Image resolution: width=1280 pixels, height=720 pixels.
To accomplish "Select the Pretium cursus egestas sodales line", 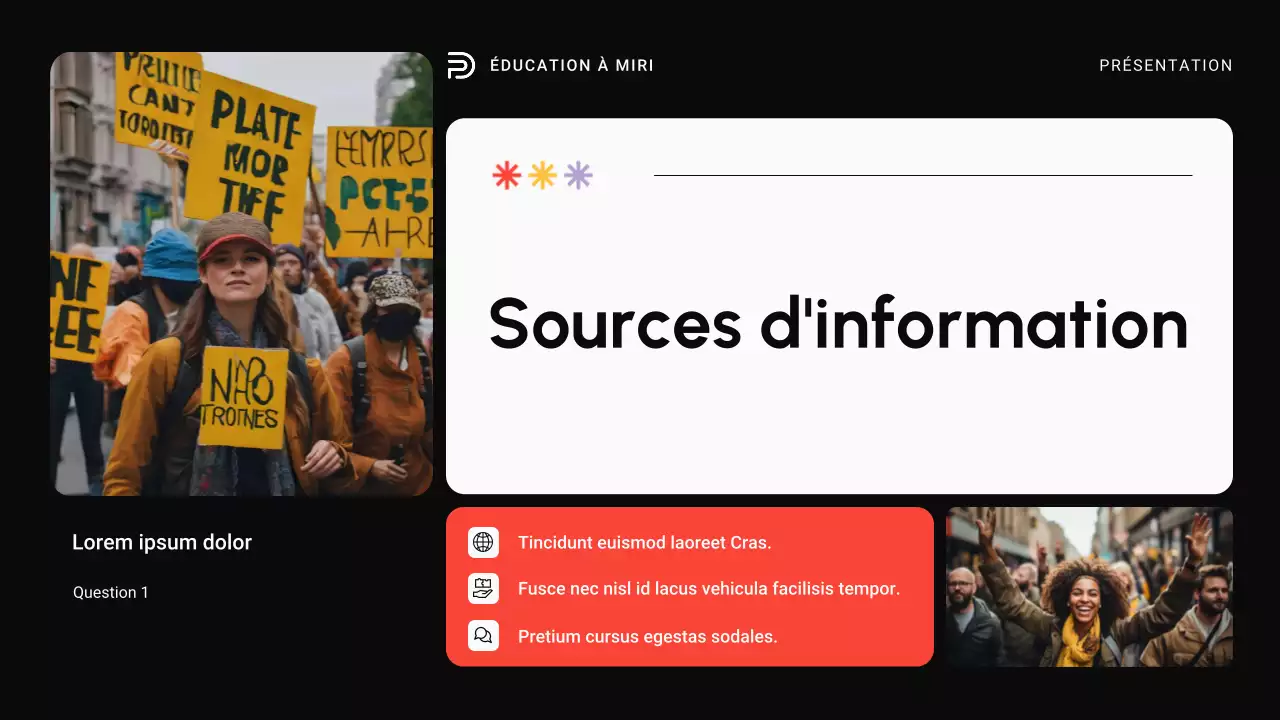I will tap(647, 636).
